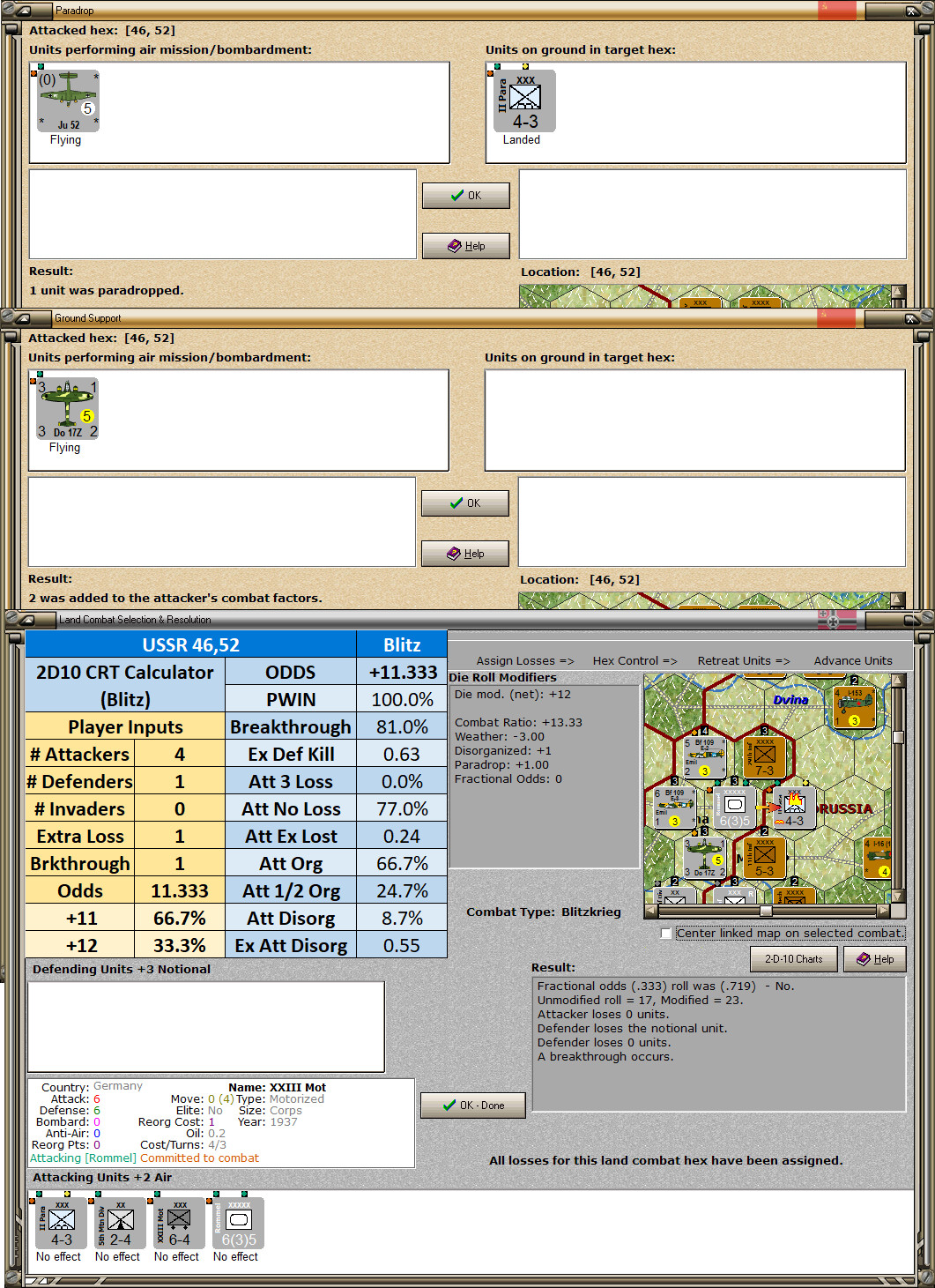
Task: Confirm OK in the Paradrop window
Action: pos(466,196)
